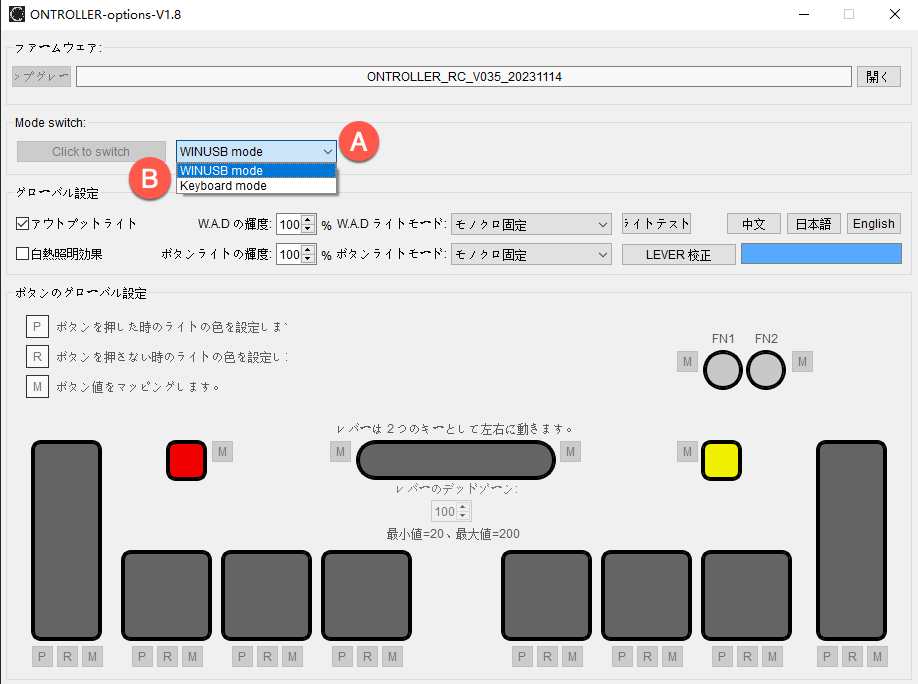Click the greyed Click to switch button
Screen dimensions: 918x684
coord(91,152)
